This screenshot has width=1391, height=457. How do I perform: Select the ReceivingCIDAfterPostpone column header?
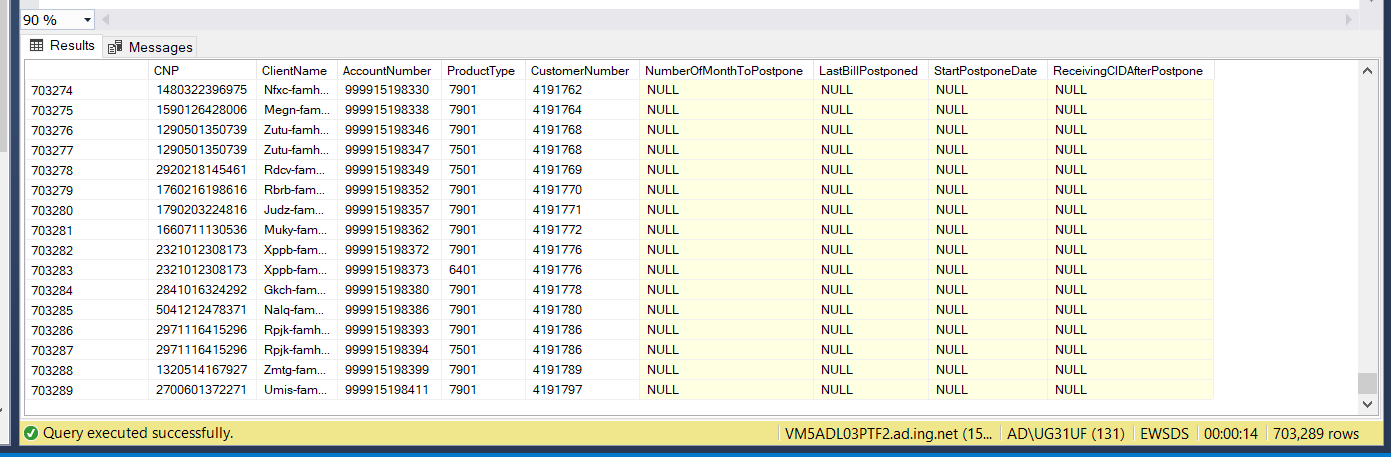point(1129,71)
